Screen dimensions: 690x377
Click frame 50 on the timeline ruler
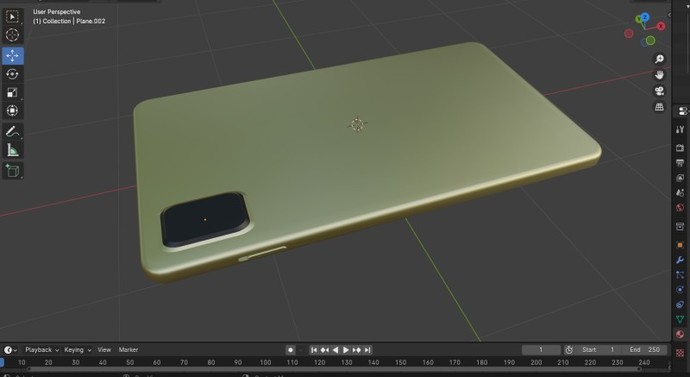130,362
